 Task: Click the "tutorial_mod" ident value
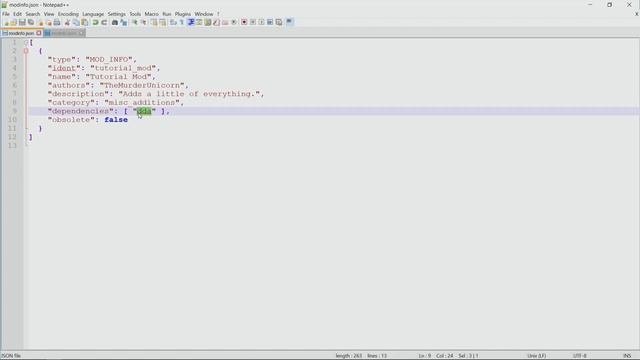click(123, 68)
